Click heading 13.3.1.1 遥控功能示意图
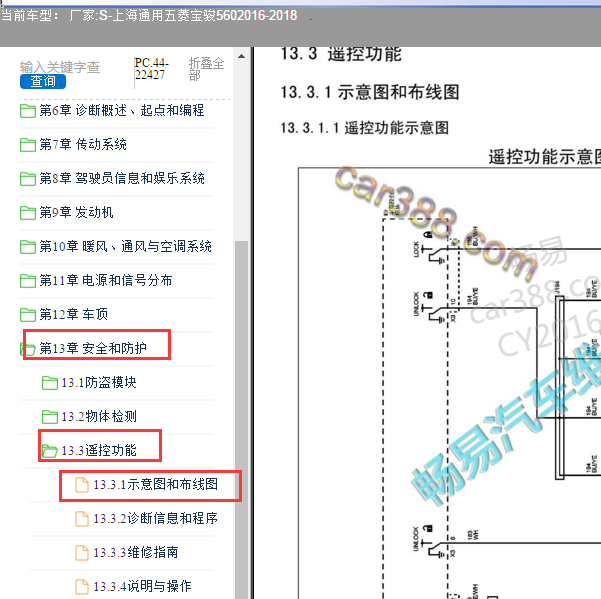Image resolution: width=601 pixels, height=599 pixels. pos(365,128)
